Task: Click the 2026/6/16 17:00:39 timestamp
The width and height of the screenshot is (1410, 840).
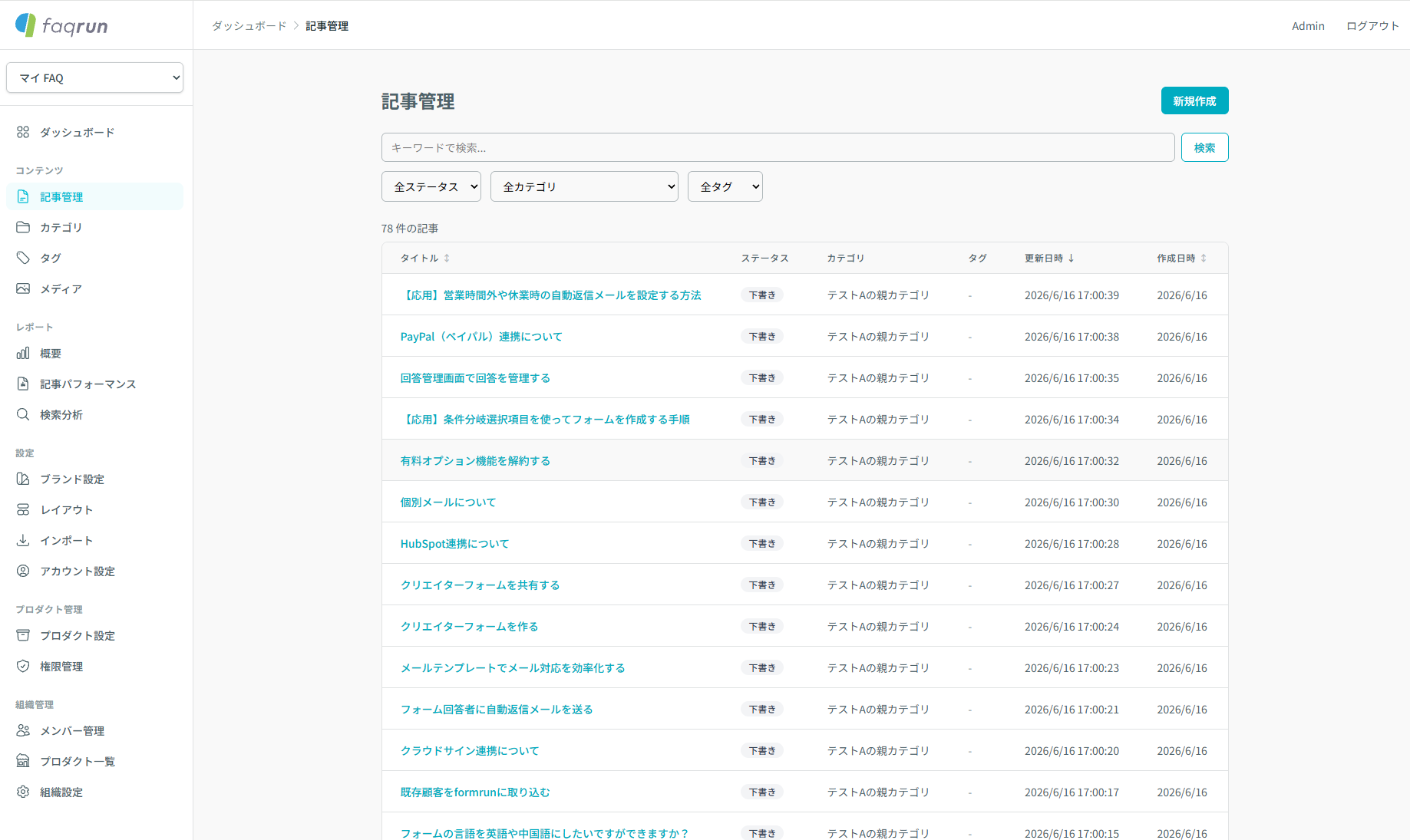Action: (1072, 295)
